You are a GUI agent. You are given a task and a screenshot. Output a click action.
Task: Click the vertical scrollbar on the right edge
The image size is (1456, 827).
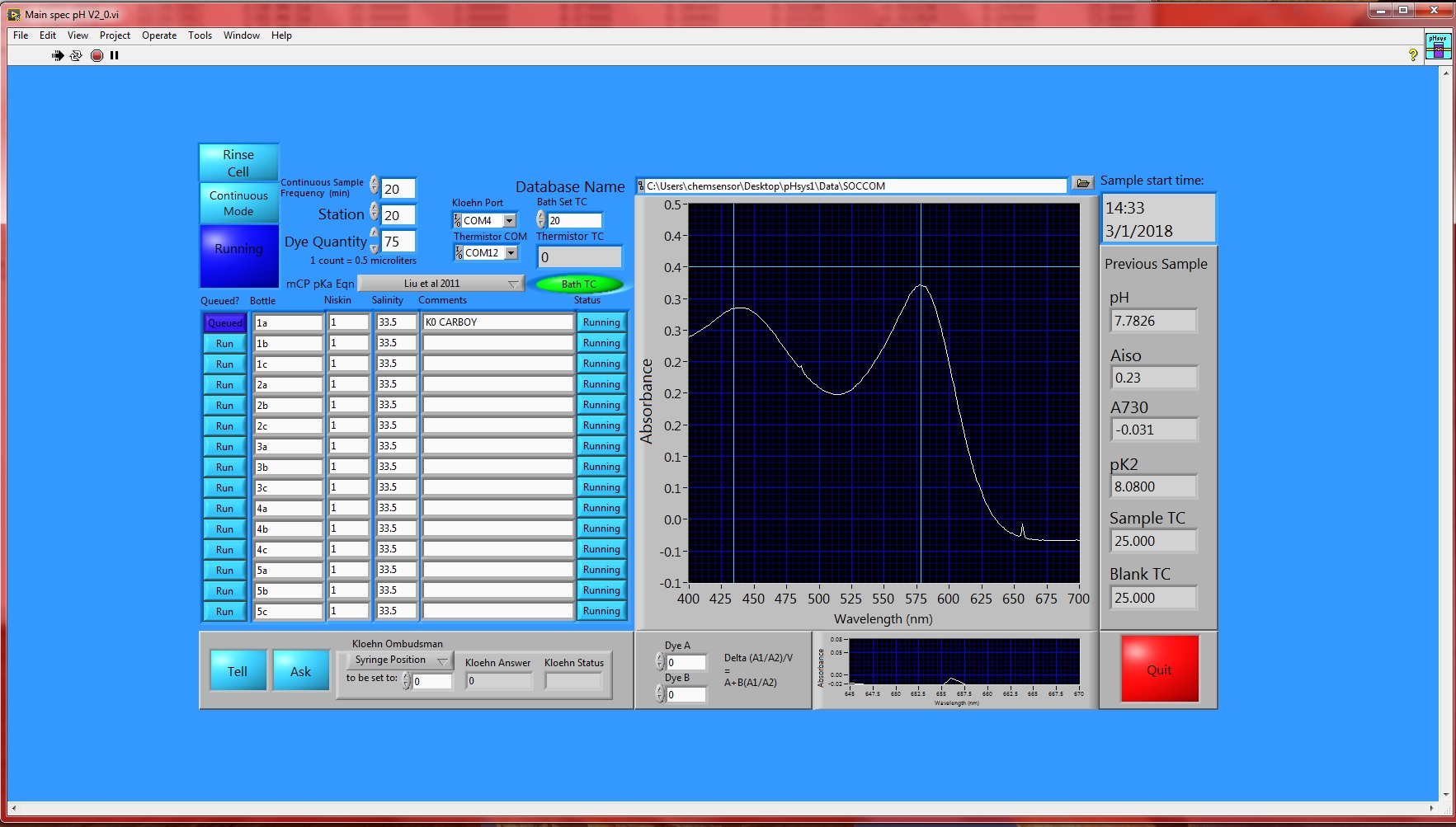click(x=1444, y=433)
